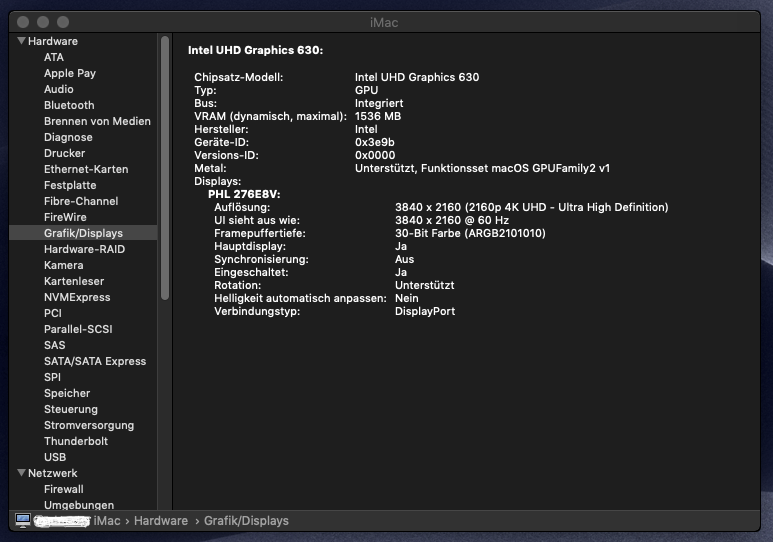Viewport: 773px width, 542px height.
Task: Click the Metal support value text
Action: 482,169
